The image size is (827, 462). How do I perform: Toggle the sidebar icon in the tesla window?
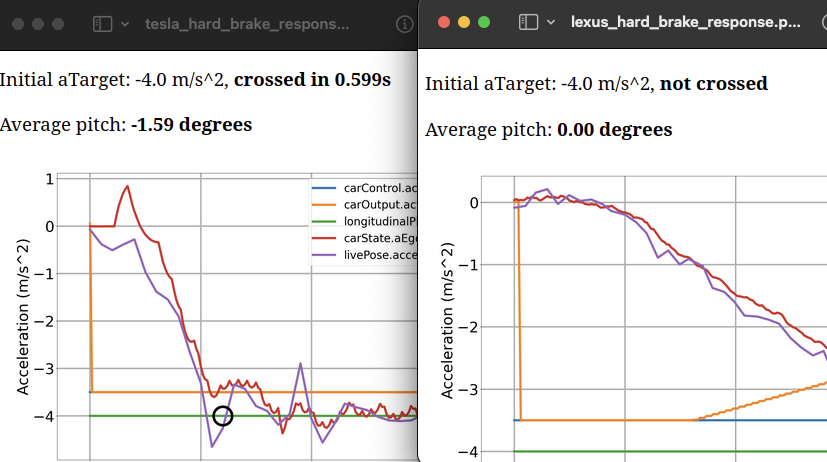[102, 23]
